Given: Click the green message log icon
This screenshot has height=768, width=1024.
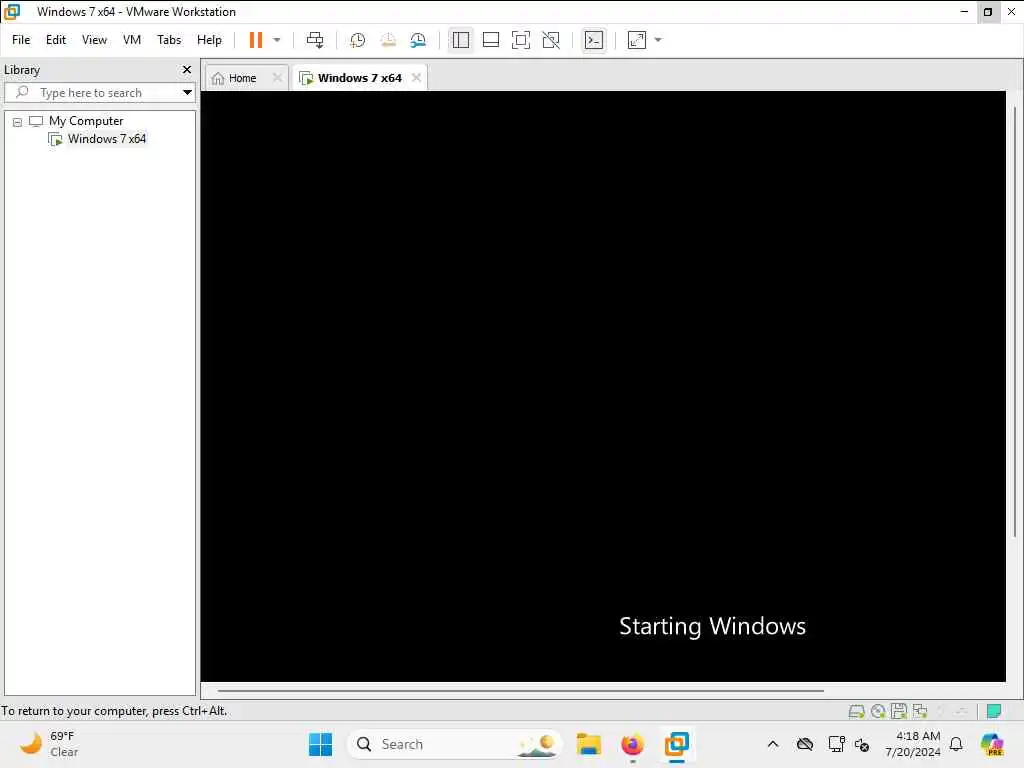Looking at the screenshot, I should pyautogui.click(x=994, y=711).
